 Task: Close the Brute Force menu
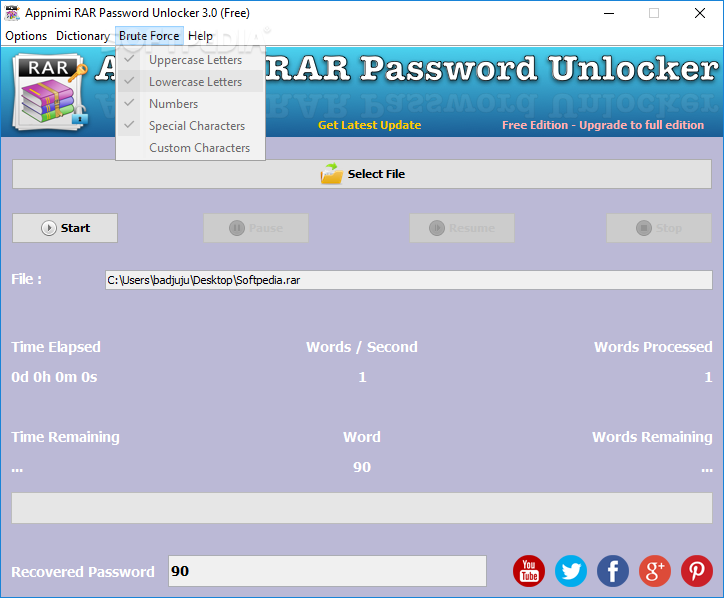pyautogui.click(x=149, y=36)
